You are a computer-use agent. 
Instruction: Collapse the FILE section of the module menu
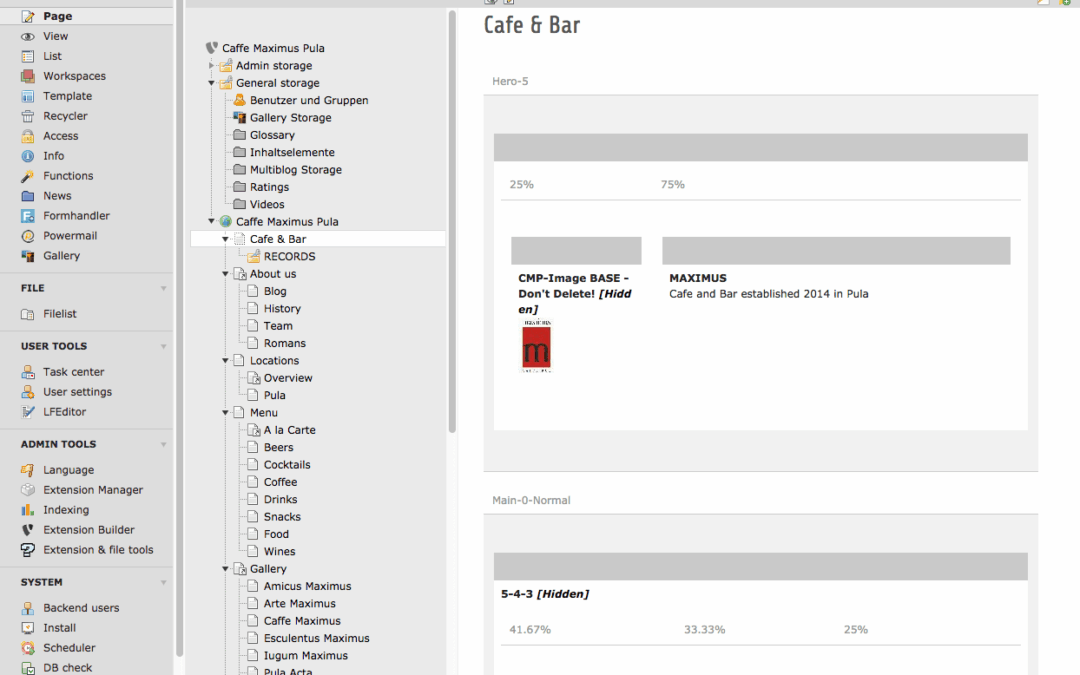coord(163,289)
